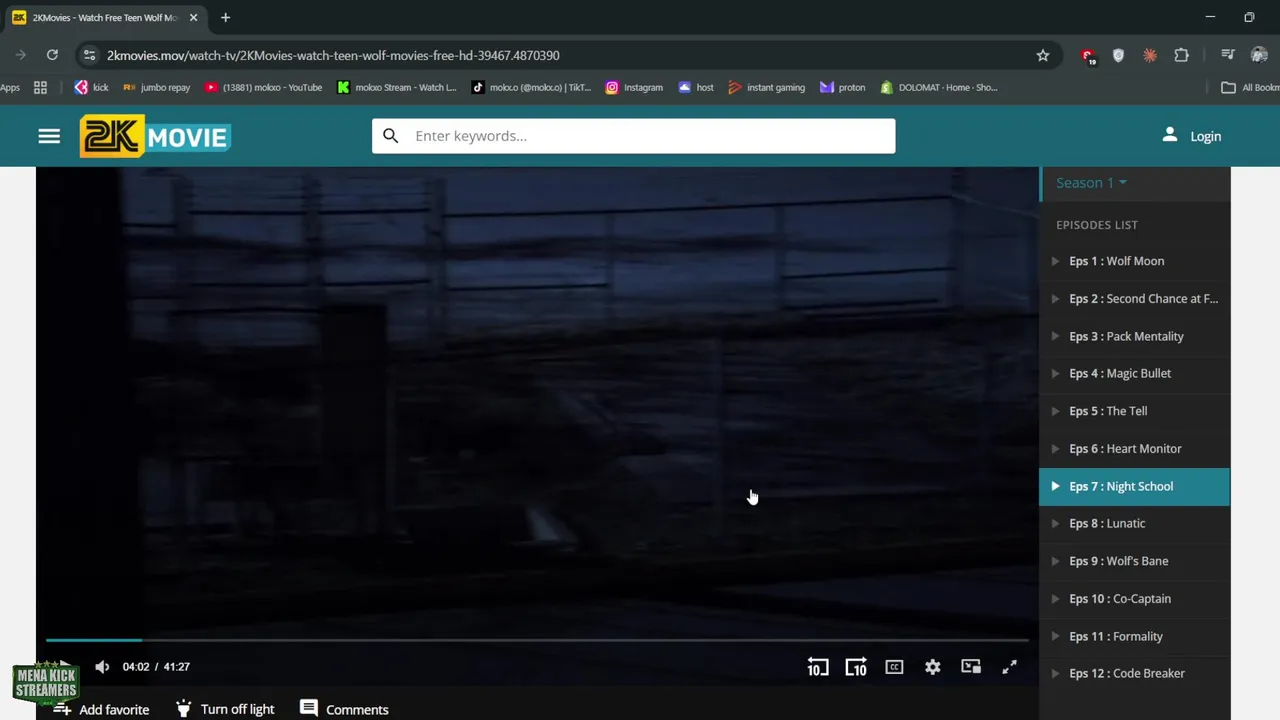Image resolution: width=1280 pixels, height=720 pixels.
Task: Select the current Eps 7 : Night School
Action: (x=1135, y=486)
